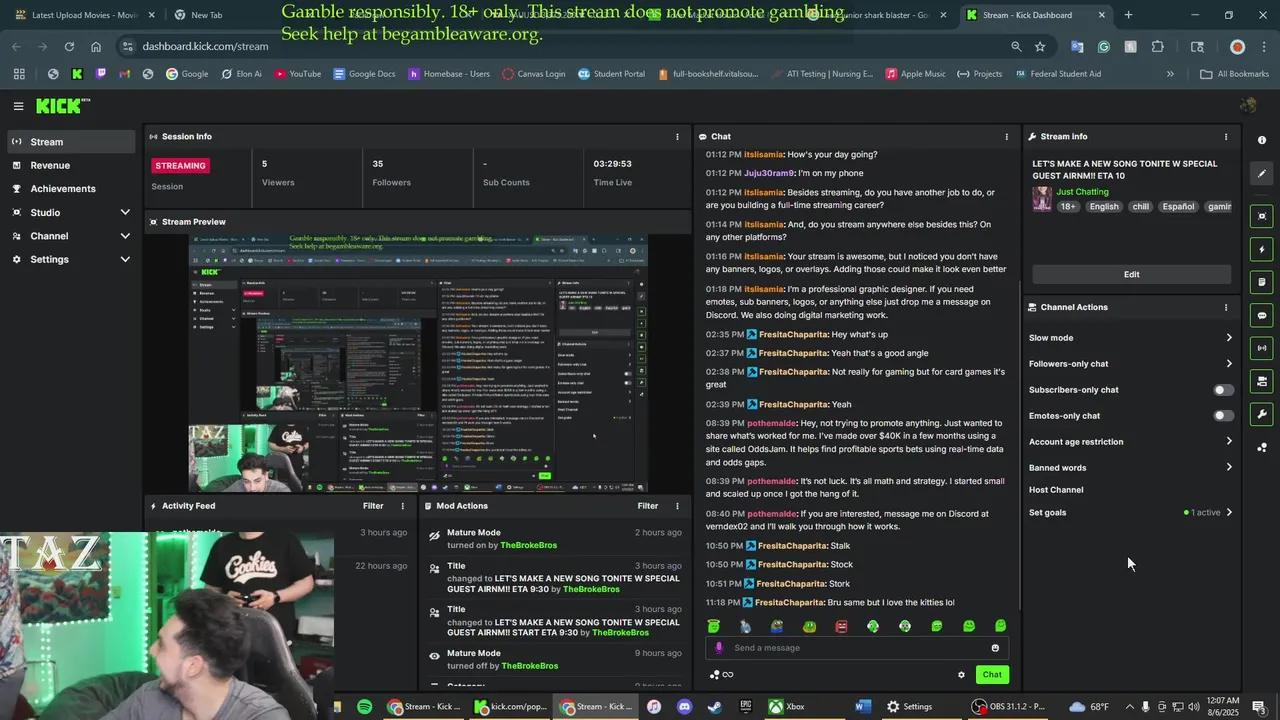Click the info icon in right sidebar
The image size is (1280, 720).
1262,140
